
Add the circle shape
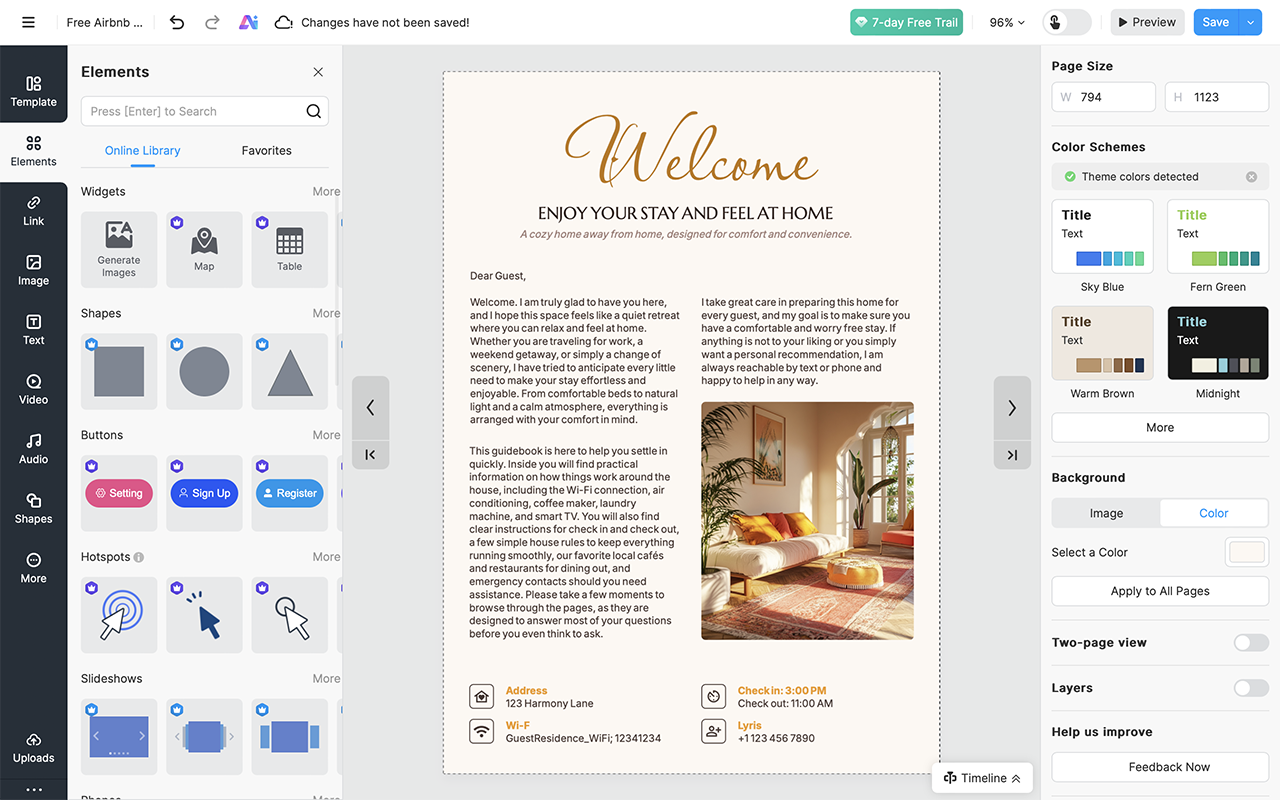pyautogui.click(x=204, y=371)
